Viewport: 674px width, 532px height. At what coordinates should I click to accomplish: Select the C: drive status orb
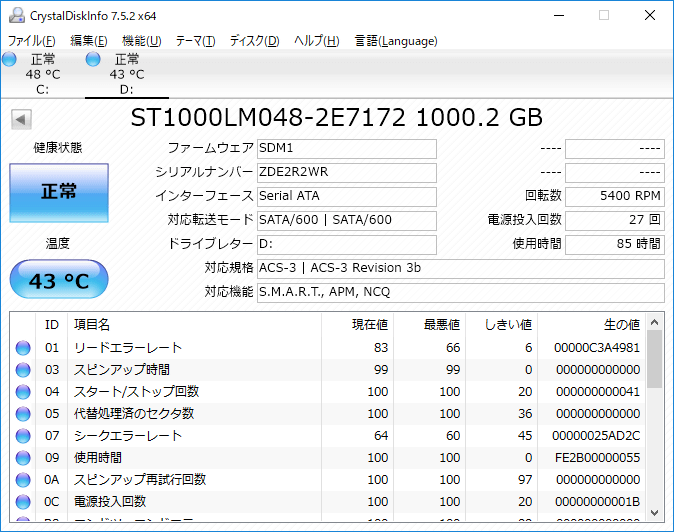click(x=10, y=60)
